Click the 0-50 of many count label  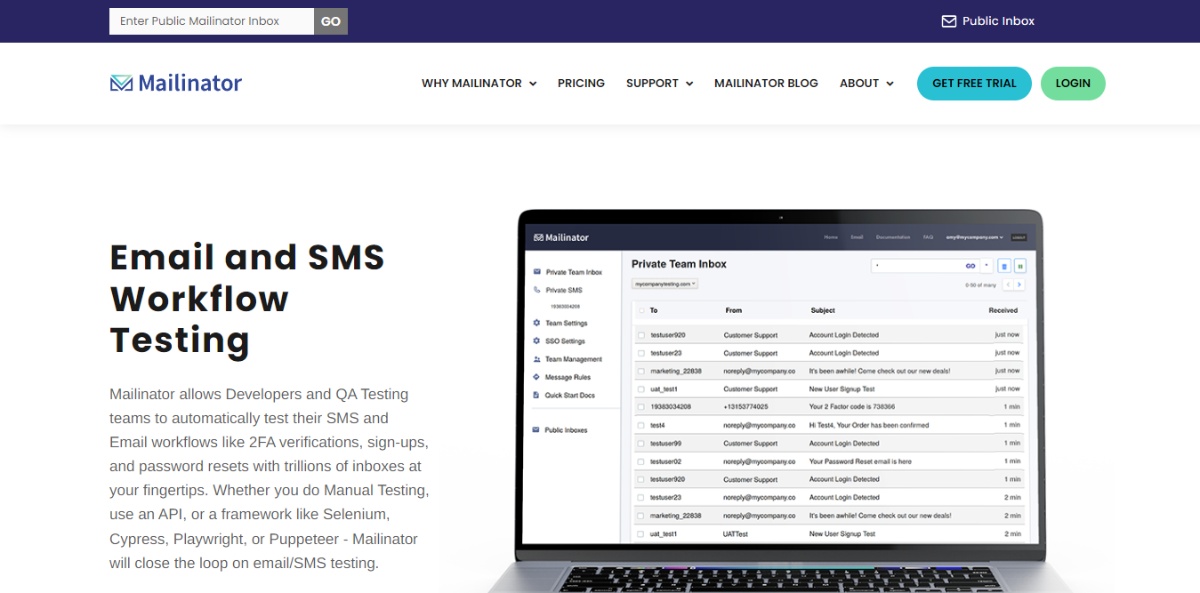pos(980,285)
